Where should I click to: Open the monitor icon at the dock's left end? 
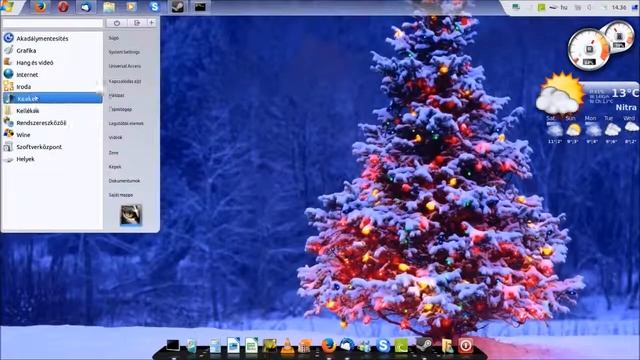pos(173,345)
